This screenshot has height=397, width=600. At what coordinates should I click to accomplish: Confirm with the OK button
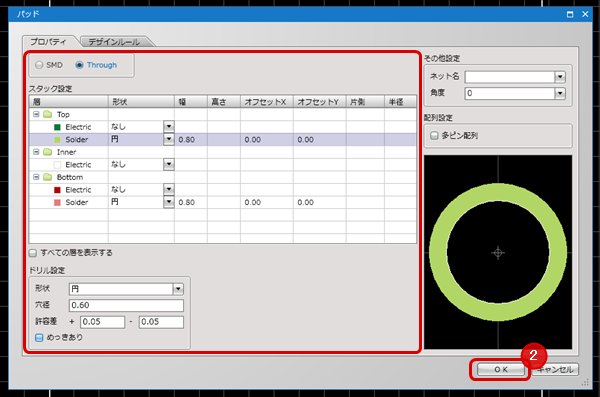tap(501, 369)
